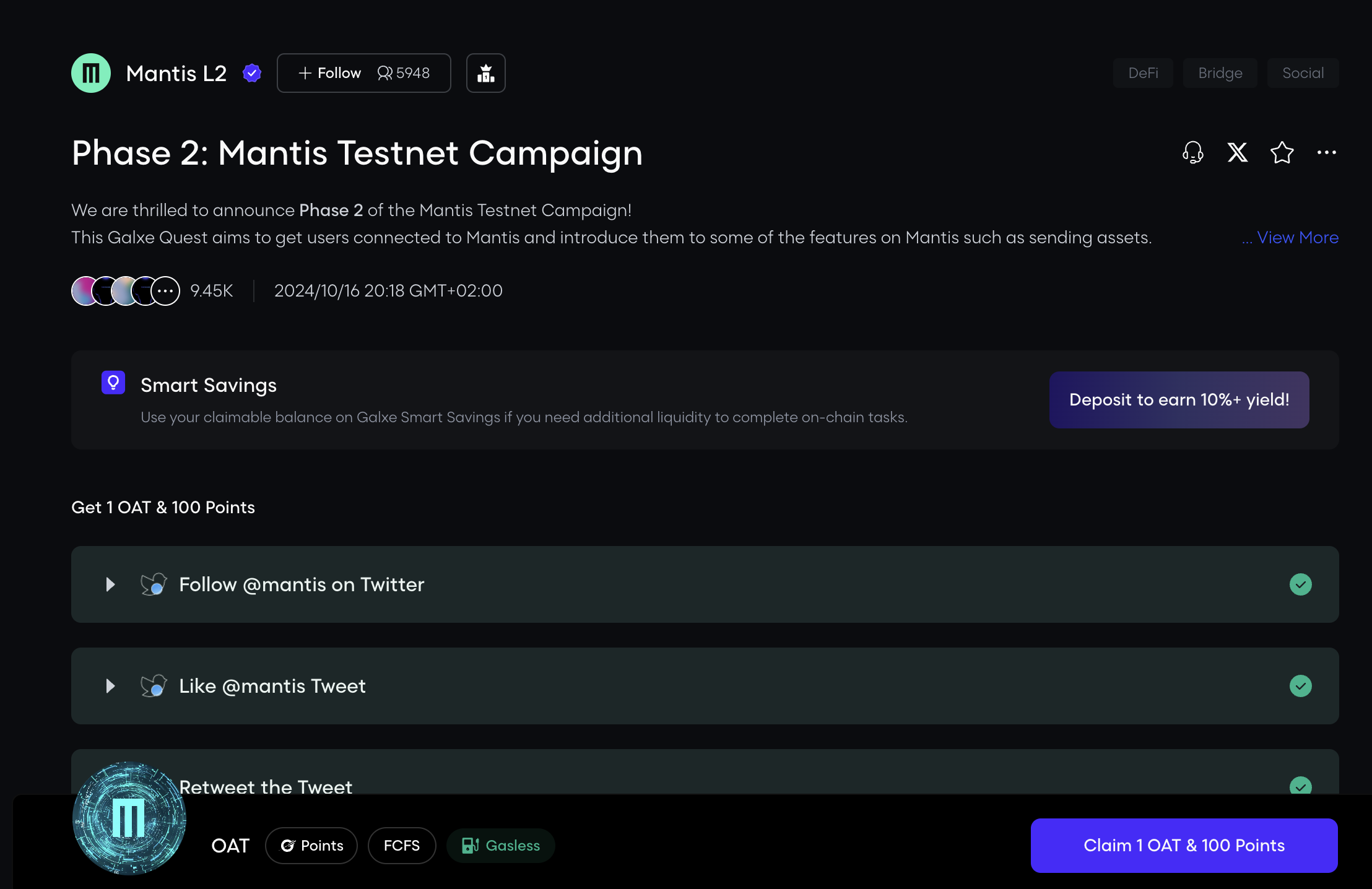Image resolution: width=1372 pixels, height=889 pixels.
Task: Open the support headset icon
Action: point(1192,152)
